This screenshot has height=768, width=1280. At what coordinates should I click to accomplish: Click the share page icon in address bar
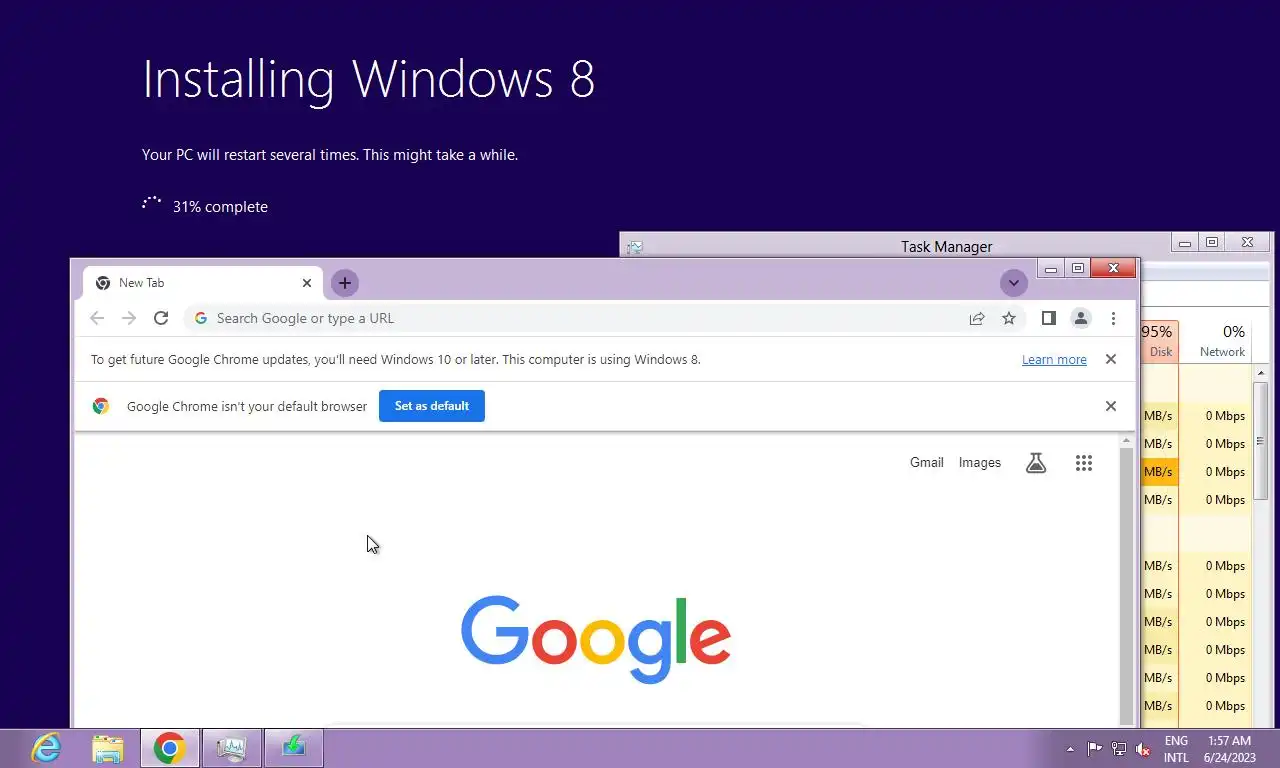pos(977,318)
